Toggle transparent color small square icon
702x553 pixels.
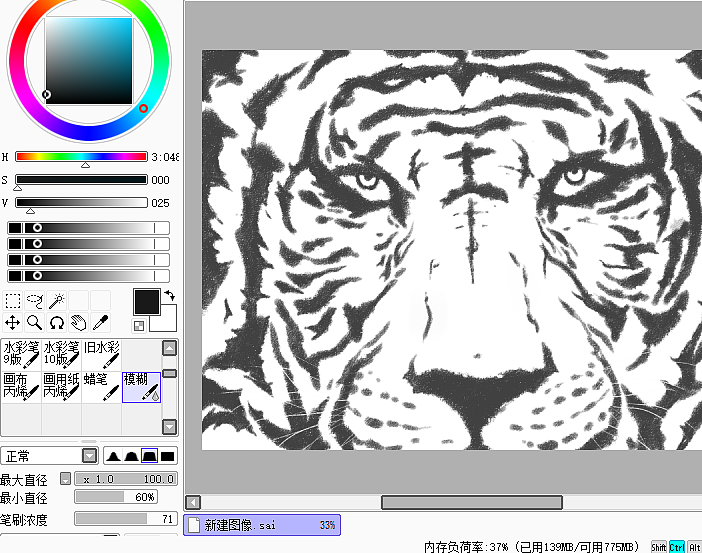tap(139, 326)
